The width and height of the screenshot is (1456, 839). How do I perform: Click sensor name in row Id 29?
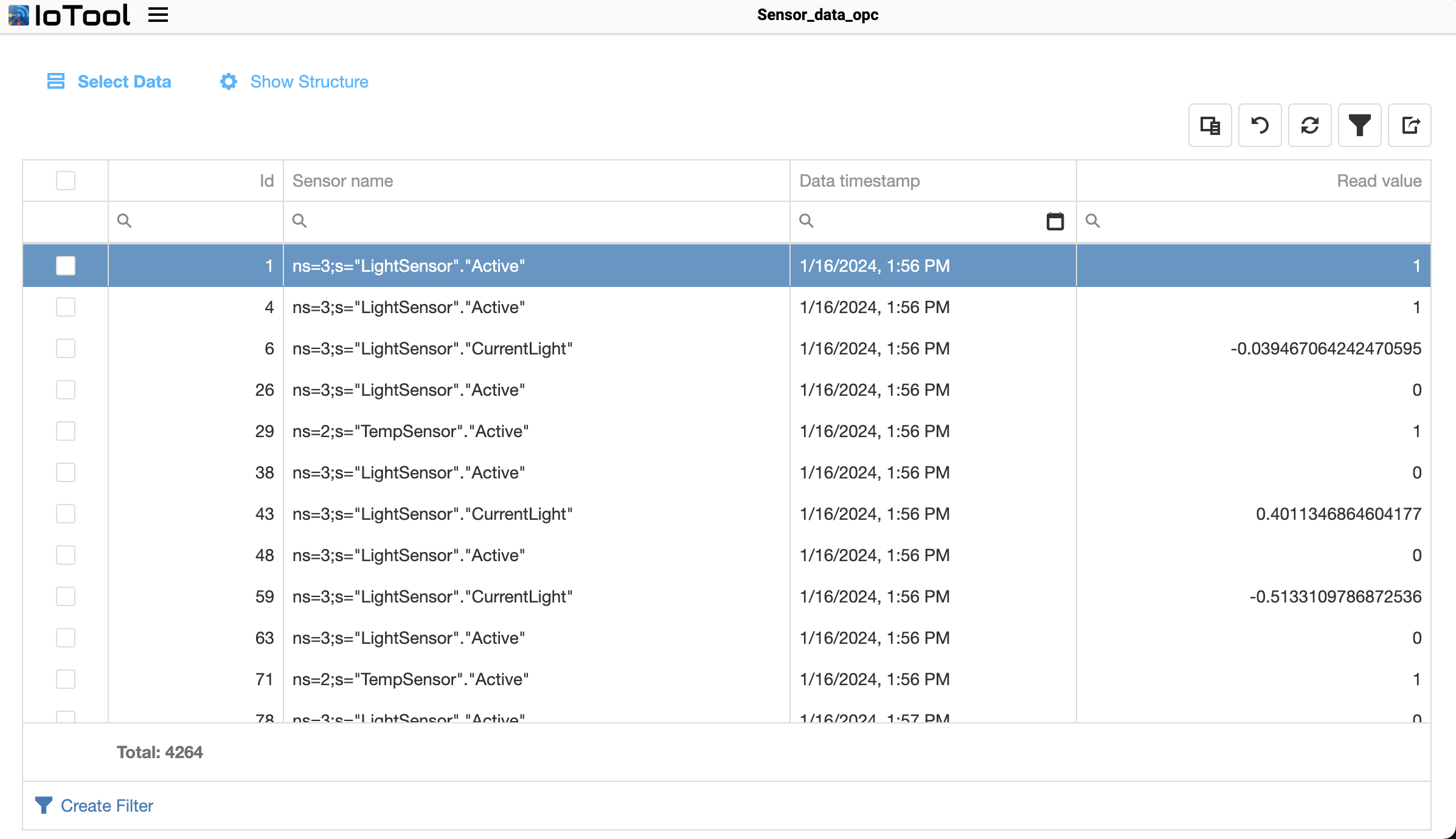pyautogui.click(x=411, y=431)
